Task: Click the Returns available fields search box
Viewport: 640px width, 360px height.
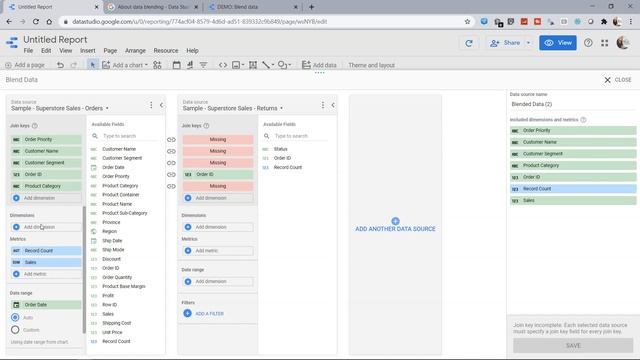Action: point(296,136)
